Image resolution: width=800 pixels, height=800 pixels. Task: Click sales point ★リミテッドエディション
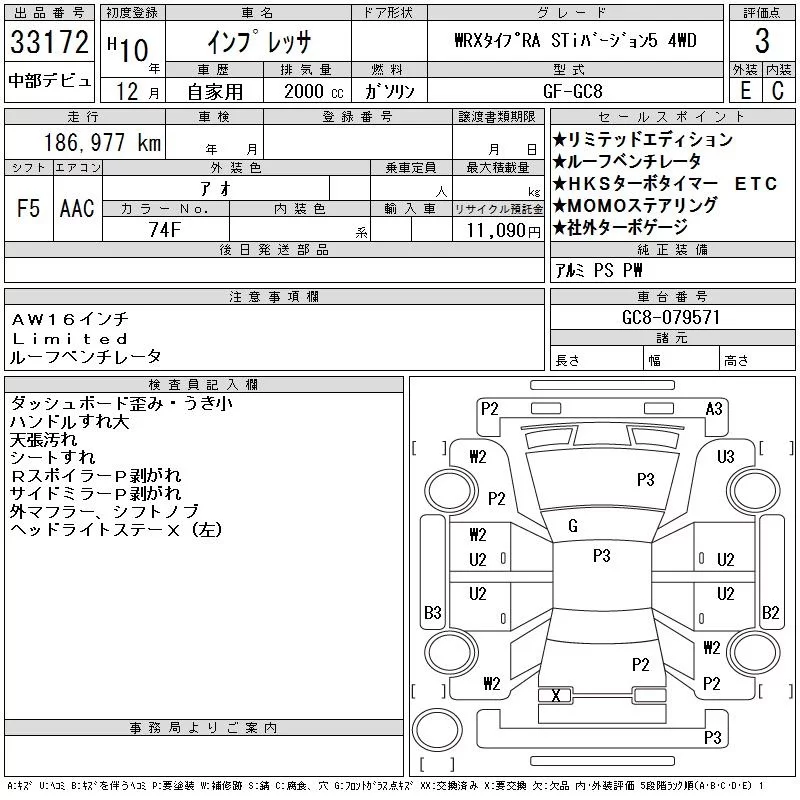click(643, 139)
